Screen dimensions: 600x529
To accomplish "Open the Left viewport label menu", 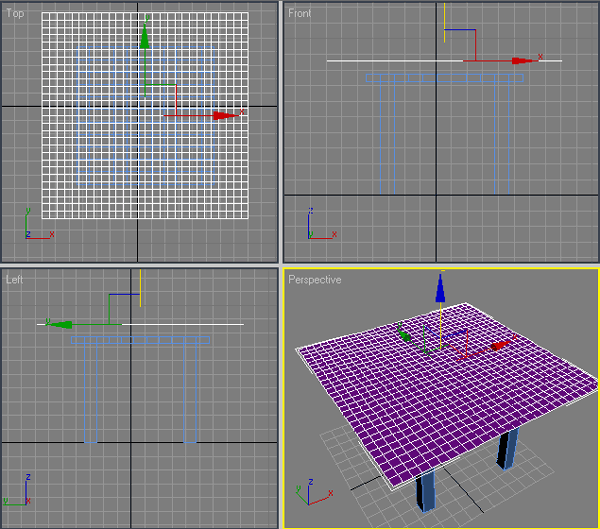I will 14,280.
